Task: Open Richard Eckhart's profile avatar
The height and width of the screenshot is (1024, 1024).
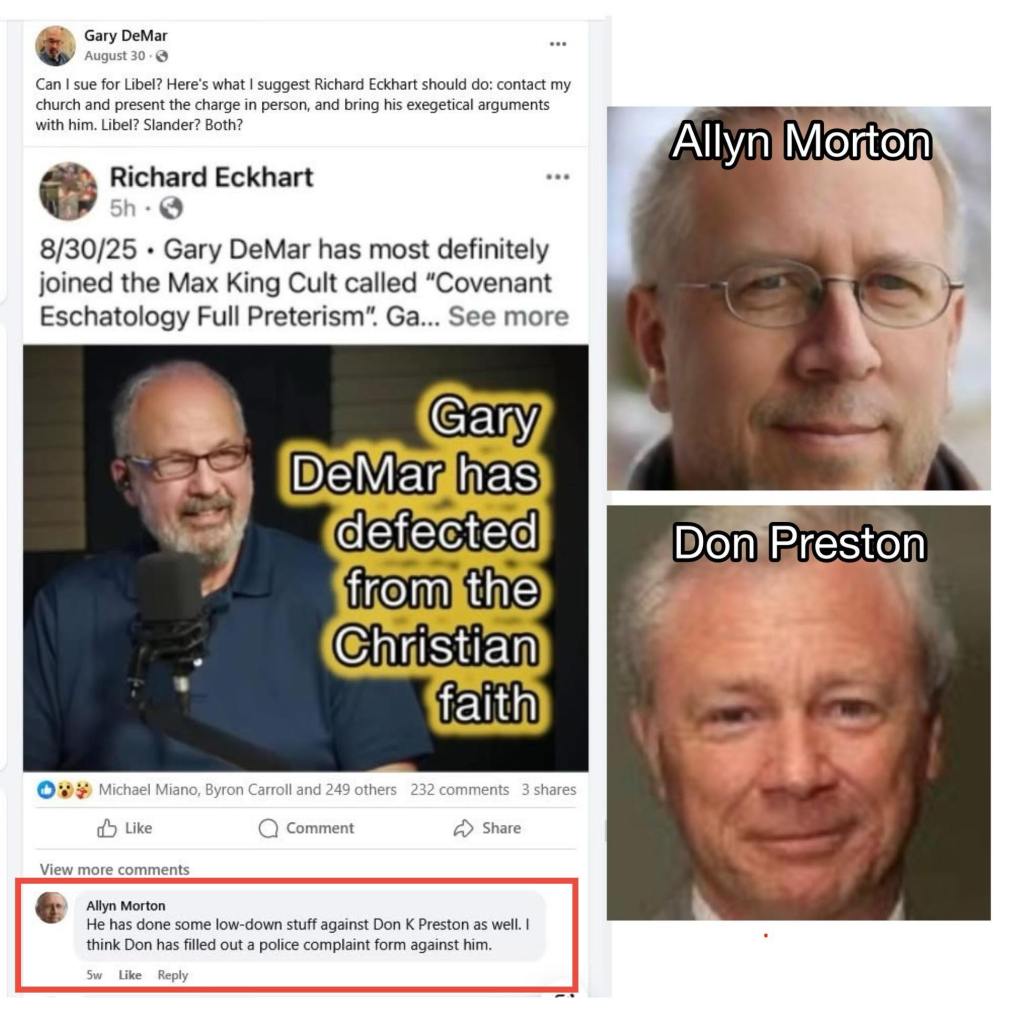Action: point(68,191)
